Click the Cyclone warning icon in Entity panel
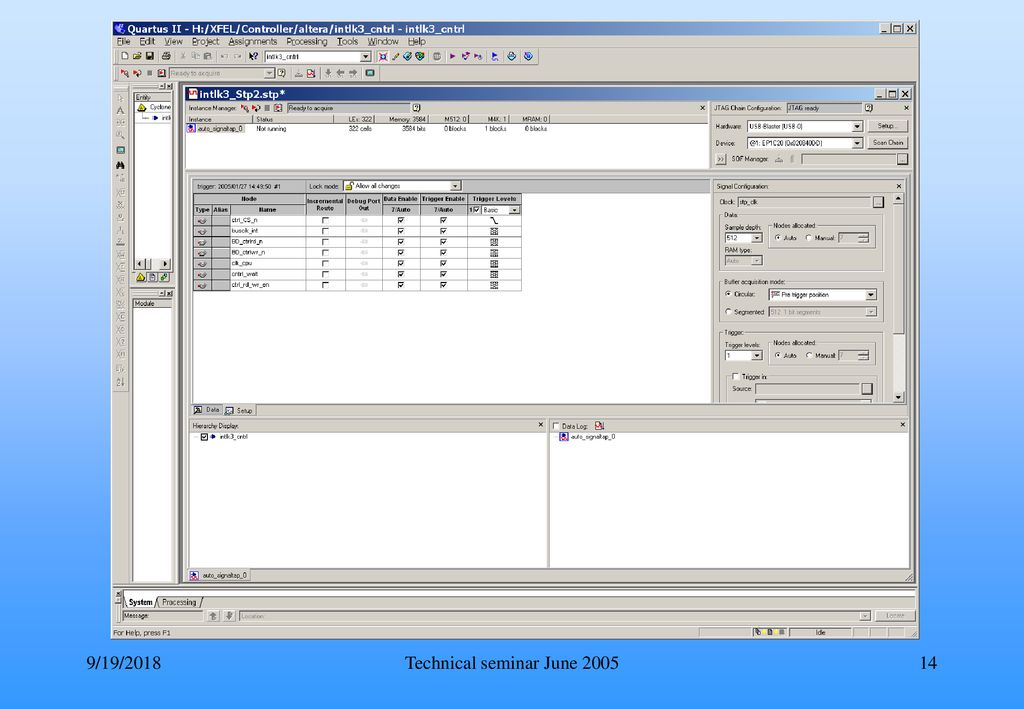 pyautogui.click(x=142, y=107)
